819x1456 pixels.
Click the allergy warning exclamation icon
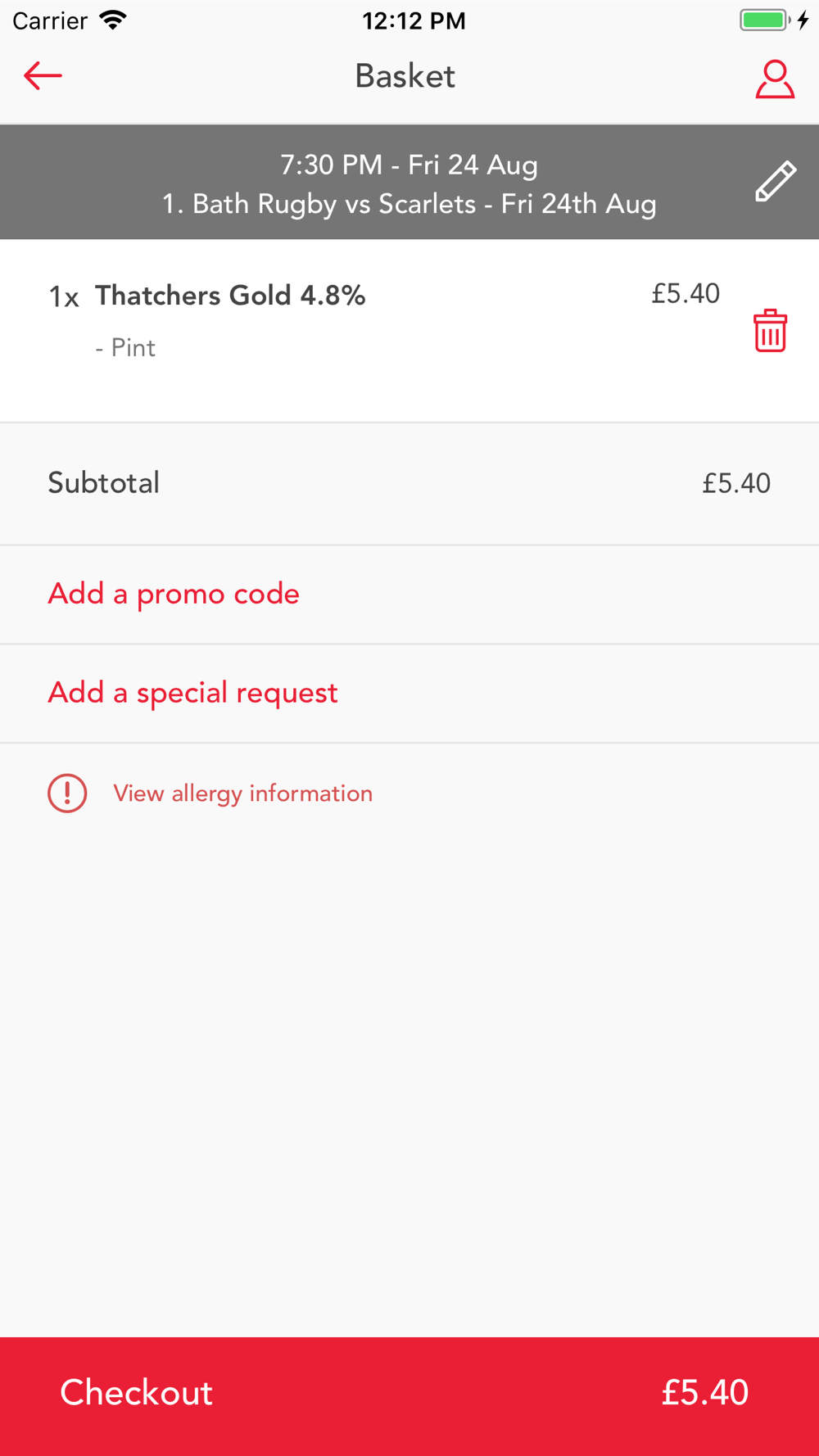(67, 794)
